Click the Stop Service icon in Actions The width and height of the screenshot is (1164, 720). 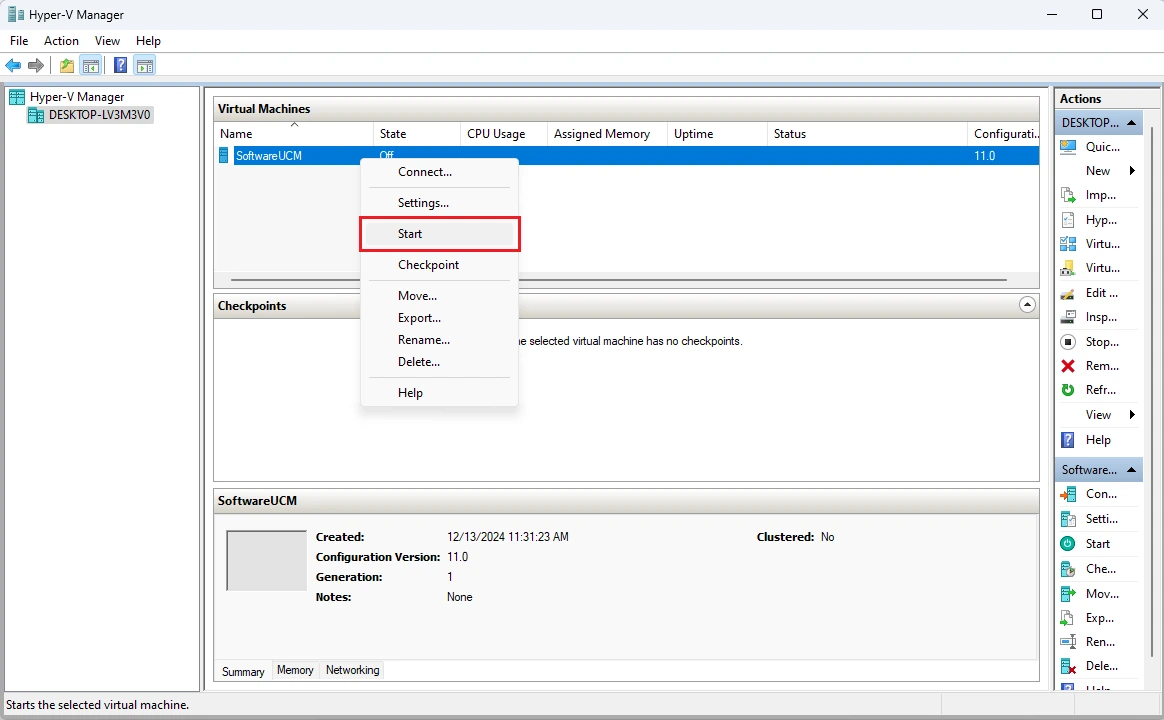(x=1067, y=341)
